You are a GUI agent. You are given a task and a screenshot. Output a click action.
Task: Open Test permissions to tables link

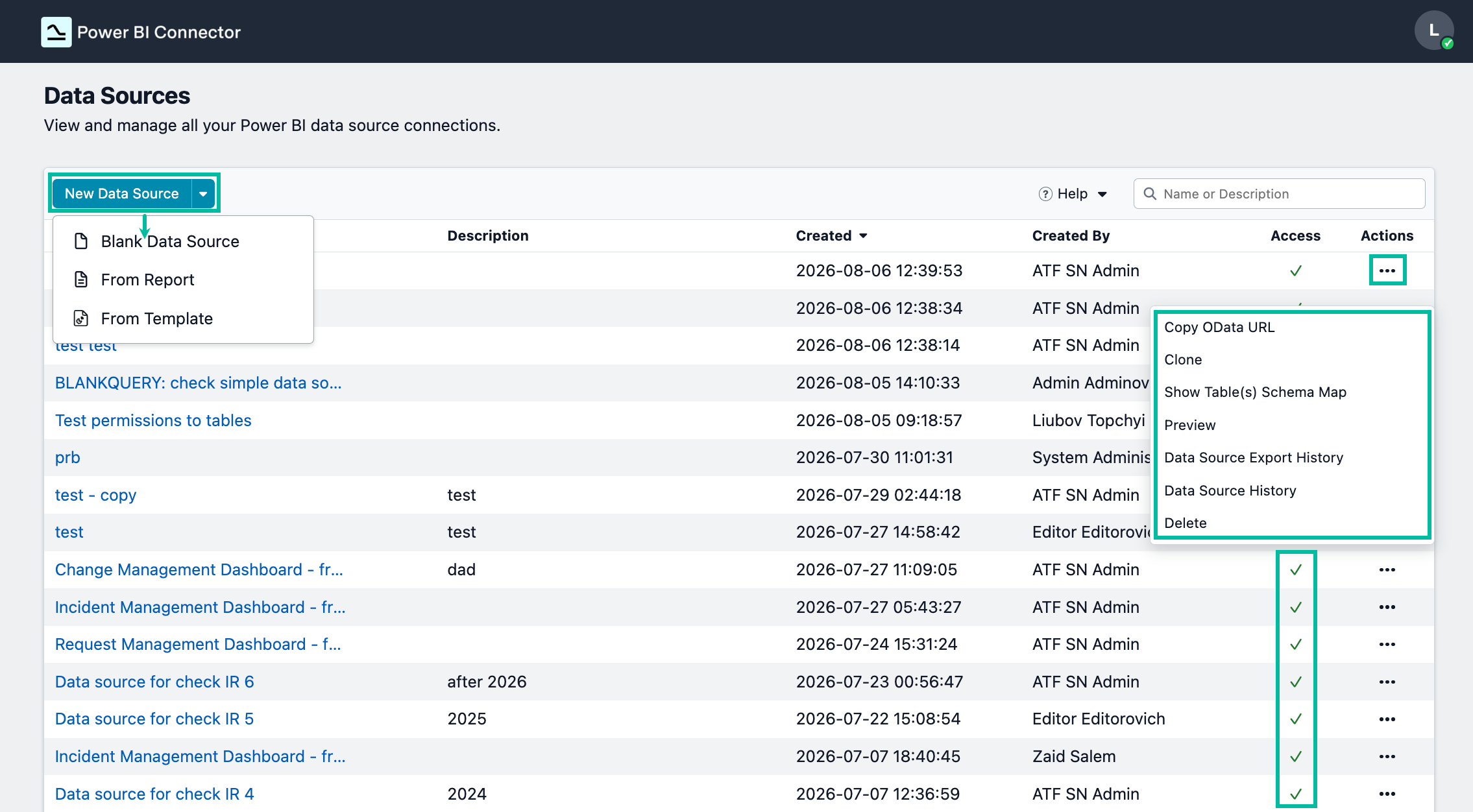[x=153, y=420]
